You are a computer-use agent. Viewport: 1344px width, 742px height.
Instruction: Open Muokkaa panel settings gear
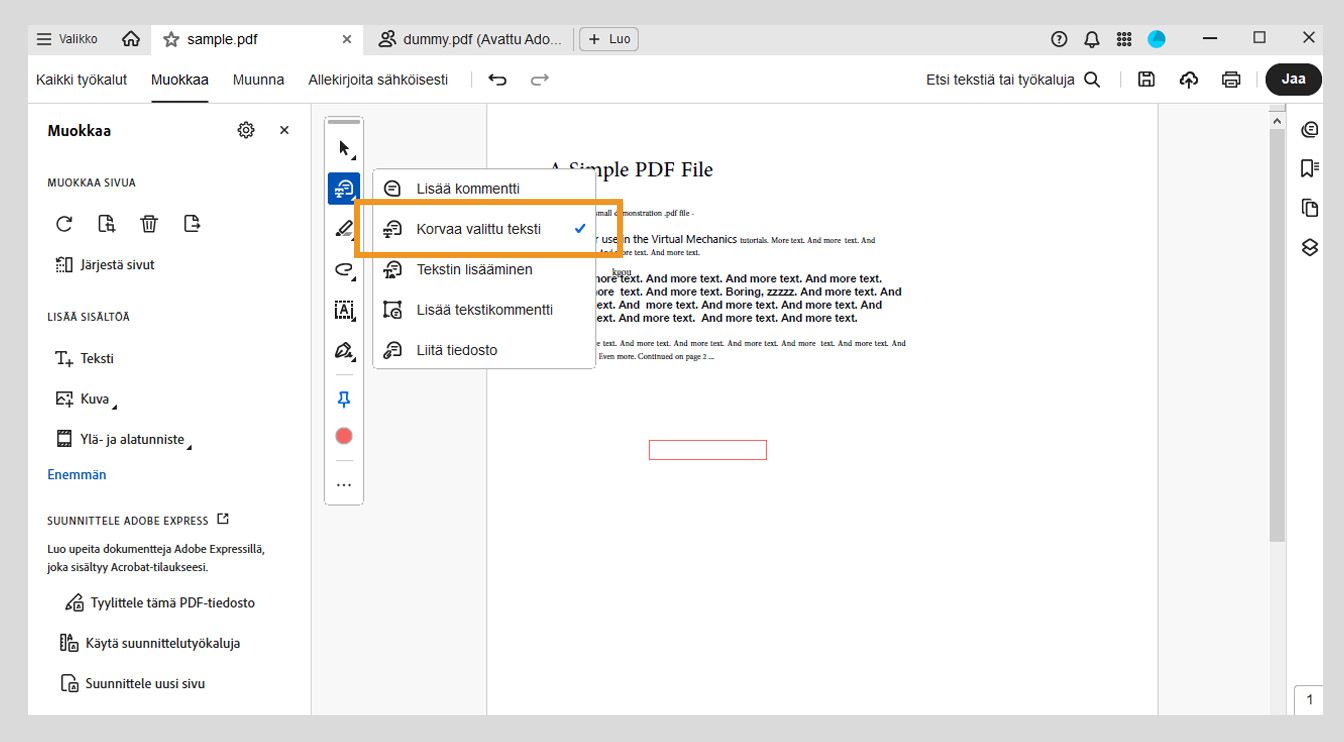[x=246, y=130]
